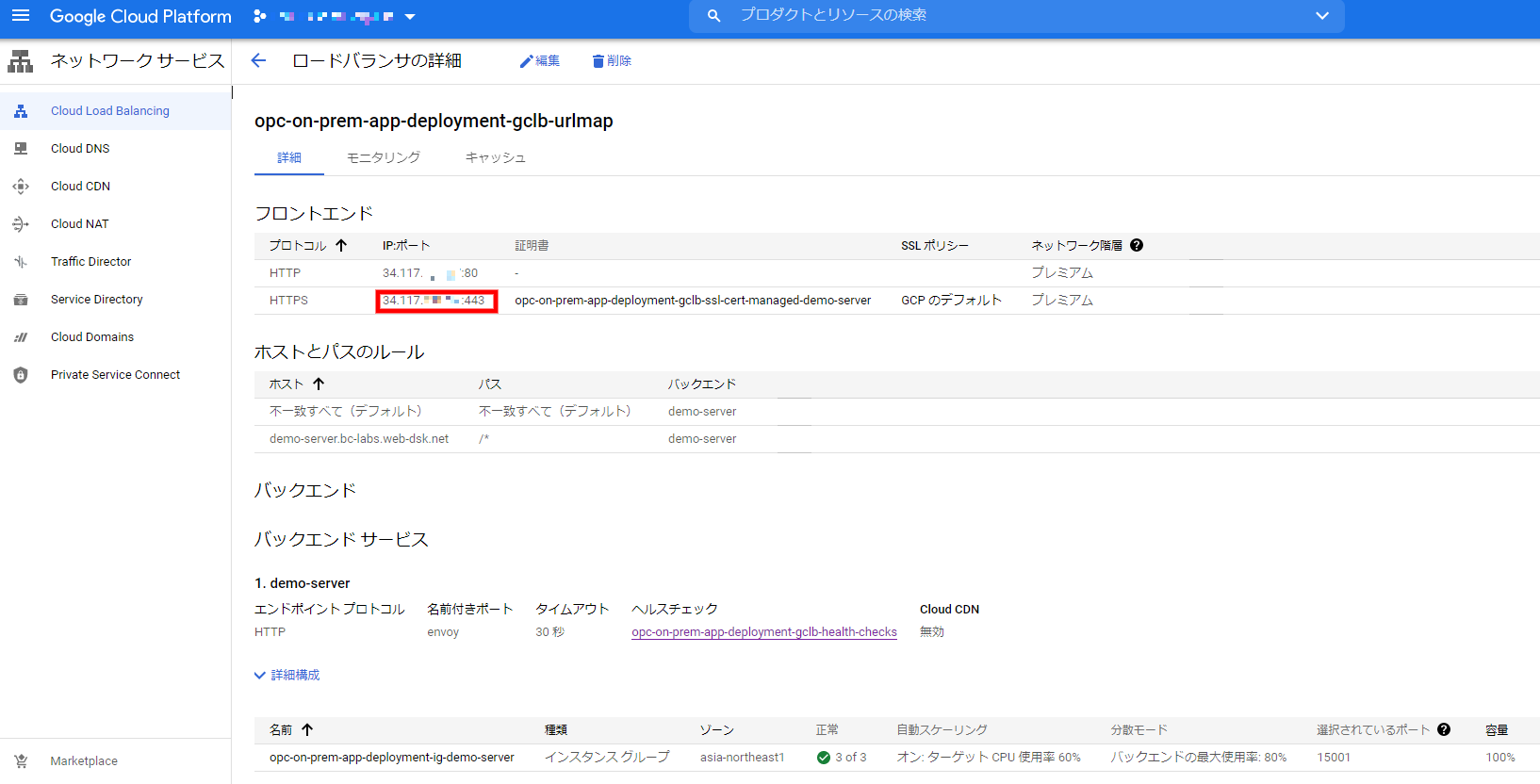Click demo-server backend in the /* path row
Screen dimensions: 1540x784
pyautogui.click(x=702, y=439)
